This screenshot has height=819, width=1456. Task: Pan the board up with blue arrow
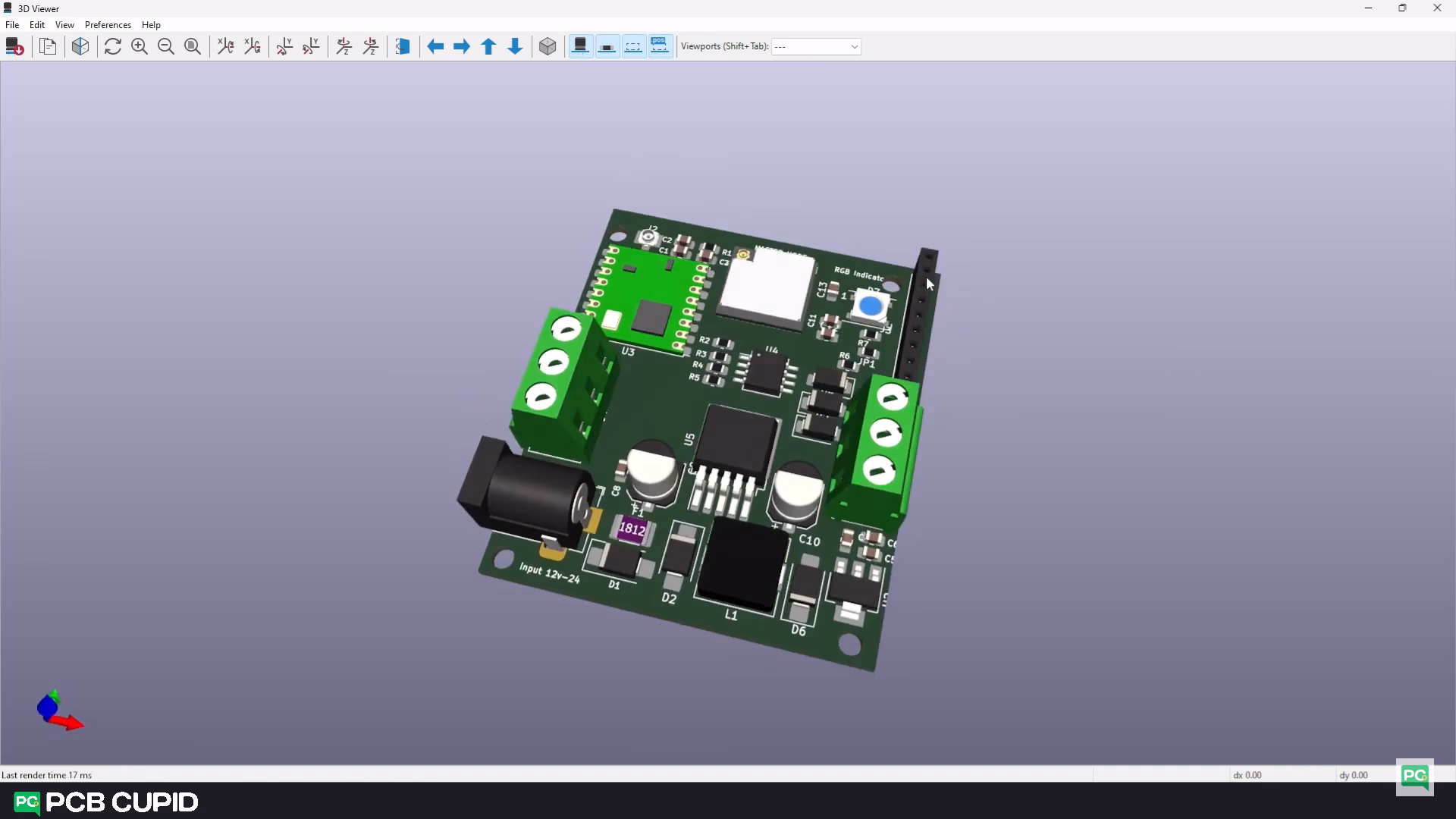point(488,47)
